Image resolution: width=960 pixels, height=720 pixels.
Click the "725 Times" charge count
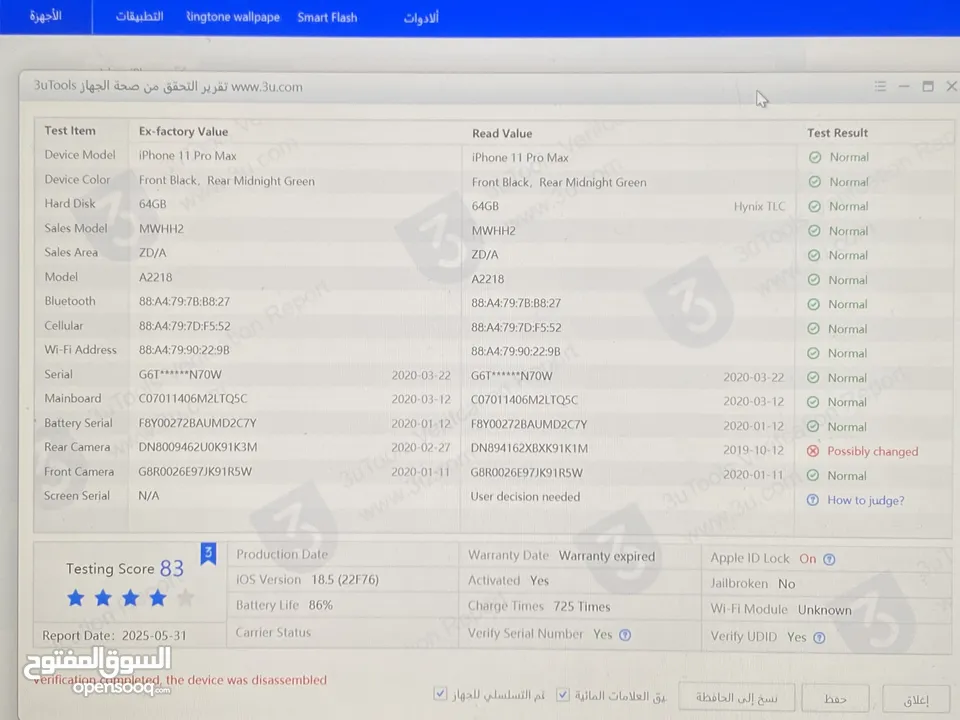point(582,606)
